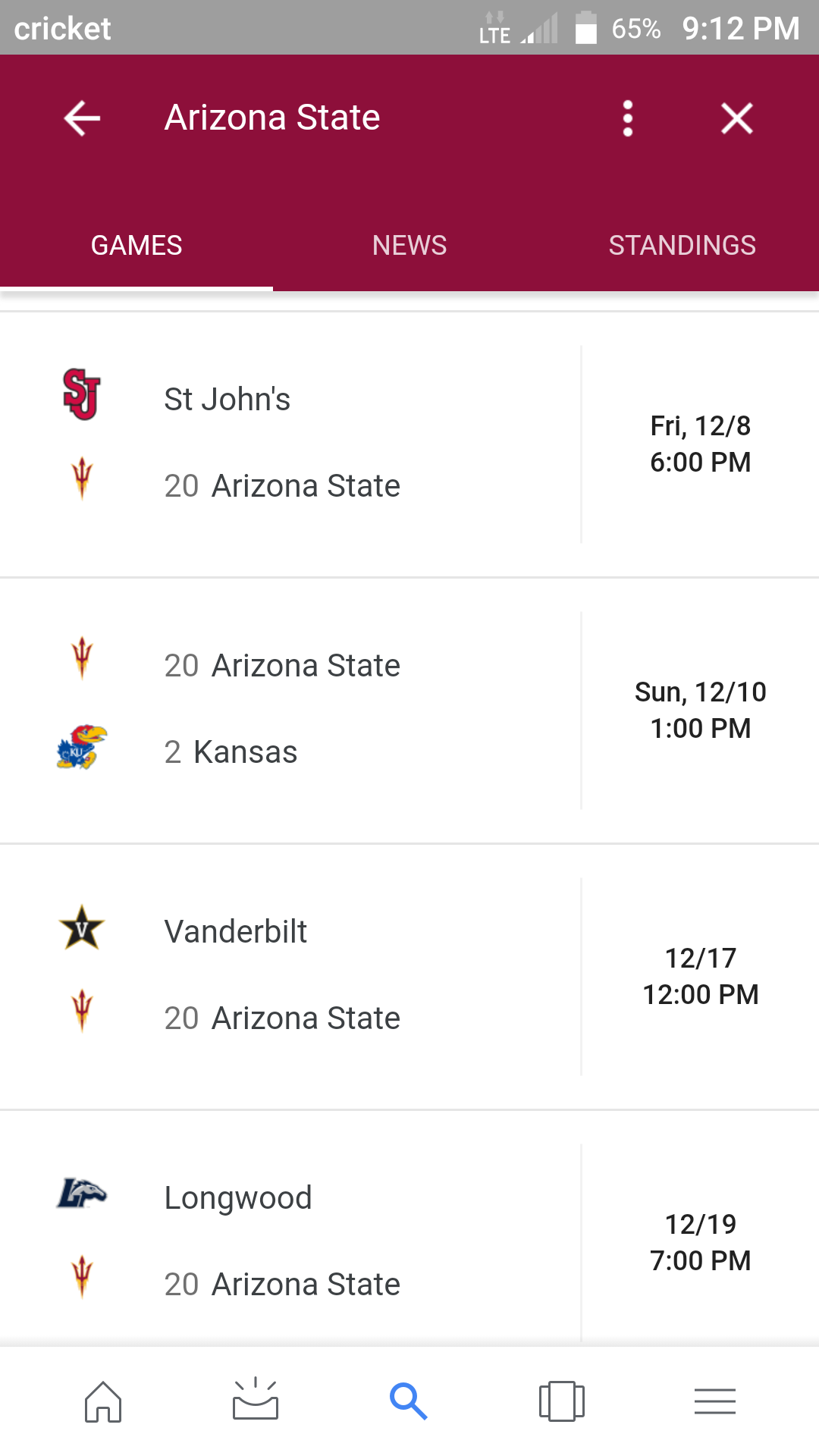819x1456 pixels.
Task: Tap the Home icon in bottom bar
Action: 103,1401
